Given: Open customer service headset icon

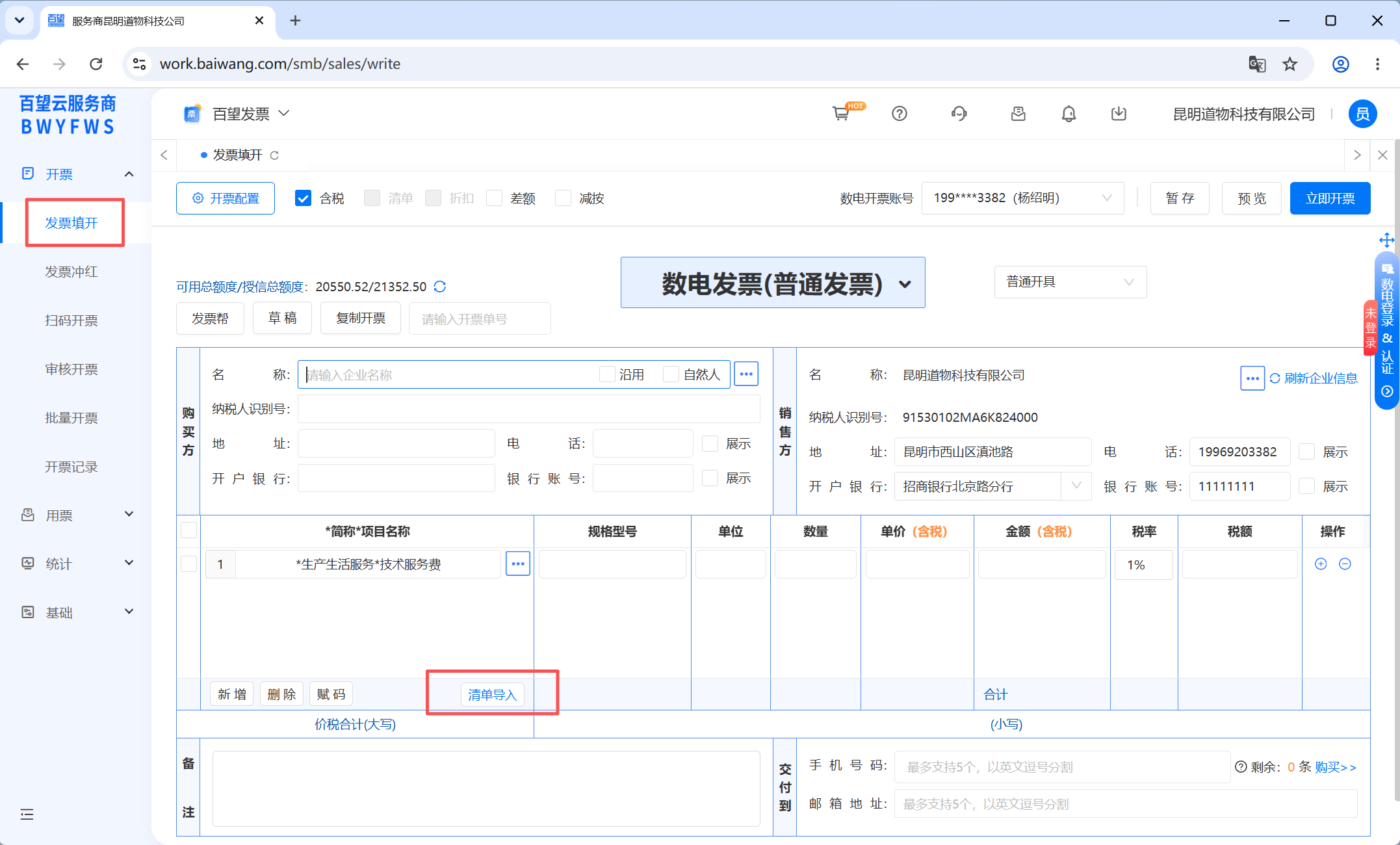Looking at the screenshot, I should click(x=959, y=114).
